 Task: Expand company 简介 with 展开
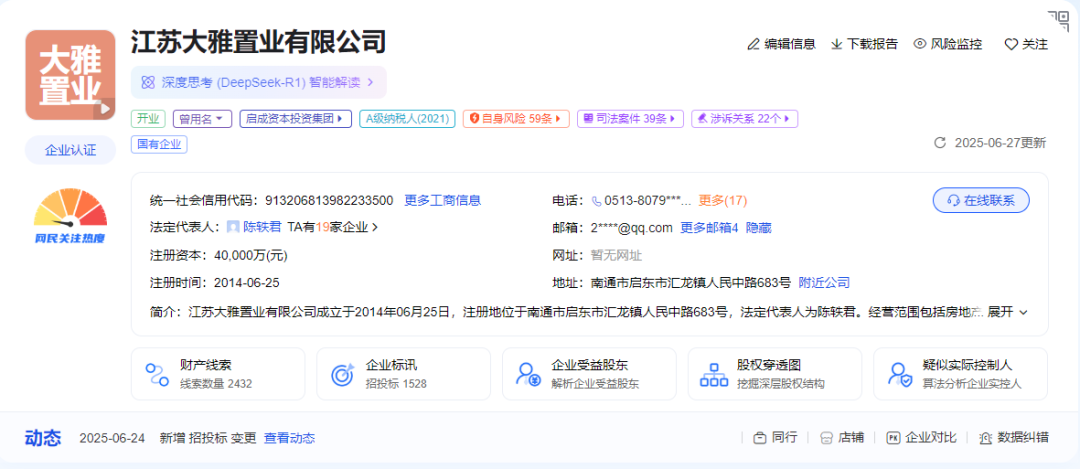(1008, 311)
